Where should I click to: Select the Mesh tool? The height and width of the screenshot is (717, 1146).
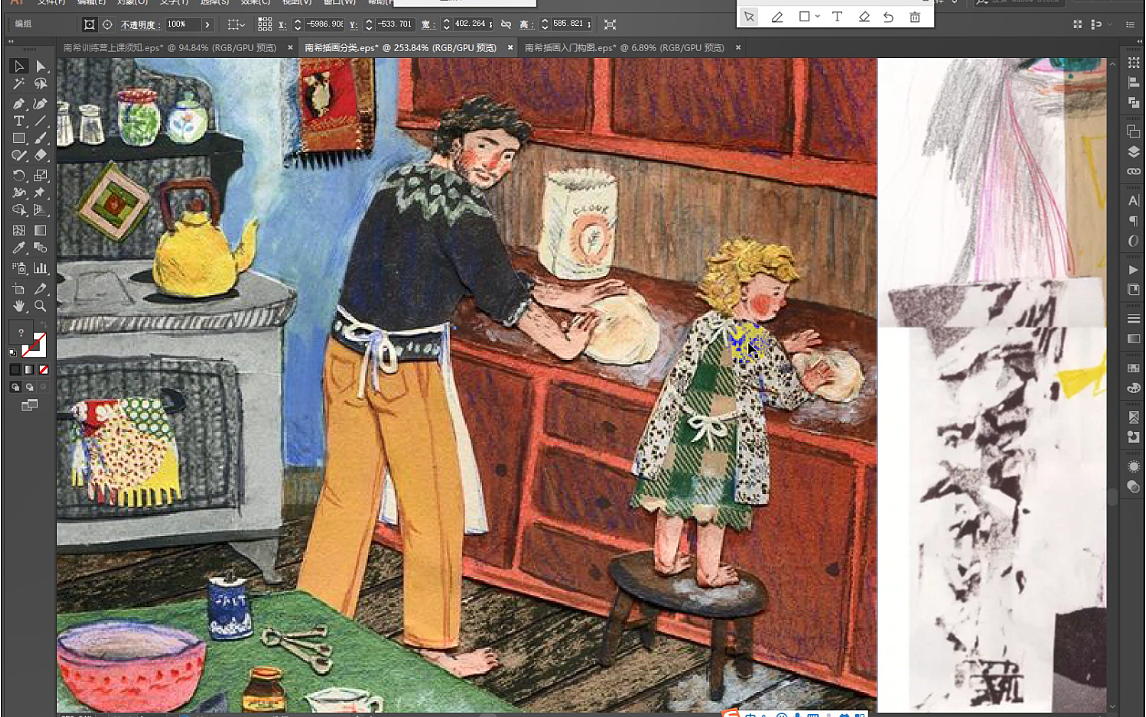pyautogui.click(x=19, y=230)
